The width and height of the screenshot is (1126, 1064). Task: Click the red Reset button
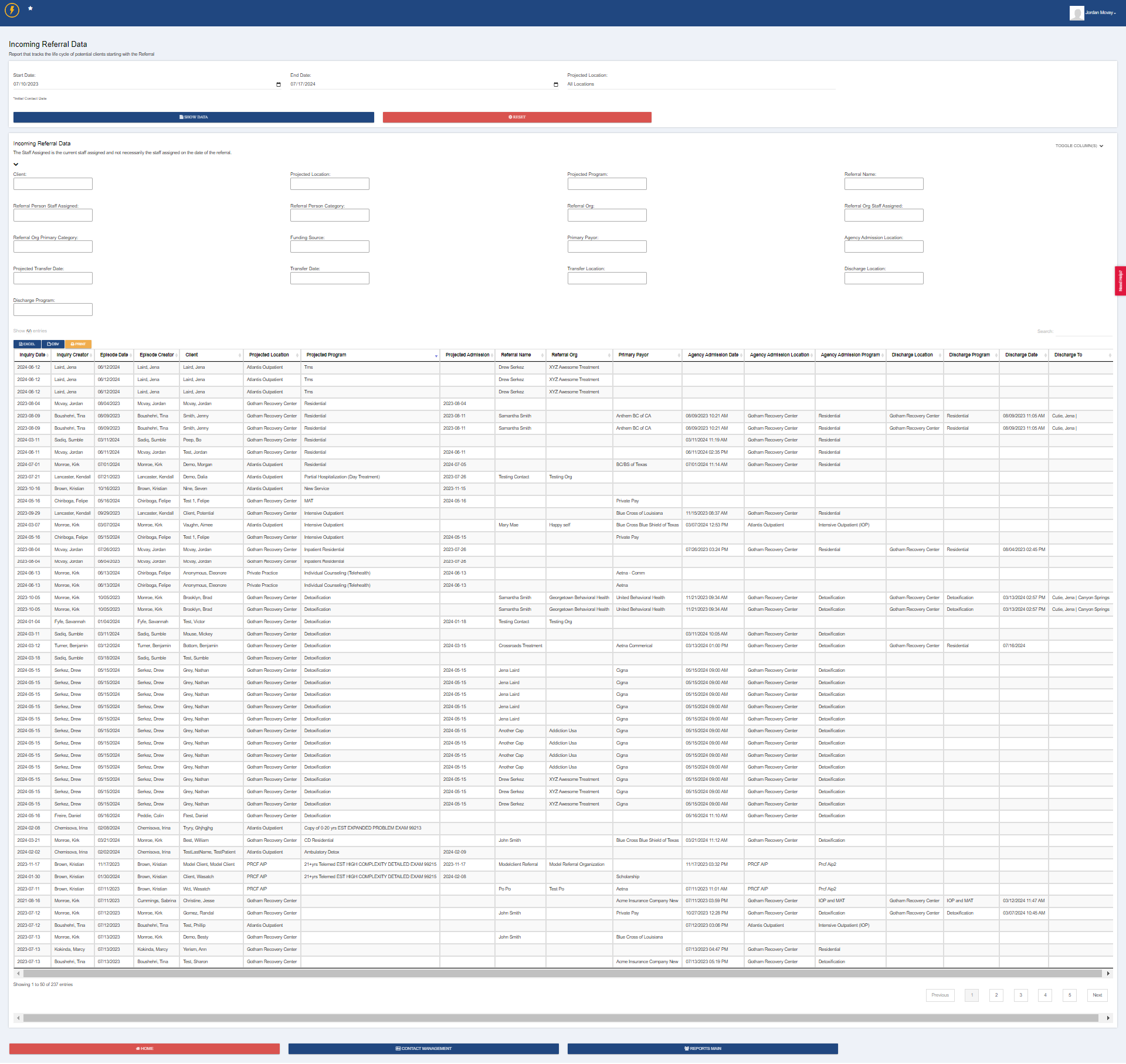coord(517,117)
